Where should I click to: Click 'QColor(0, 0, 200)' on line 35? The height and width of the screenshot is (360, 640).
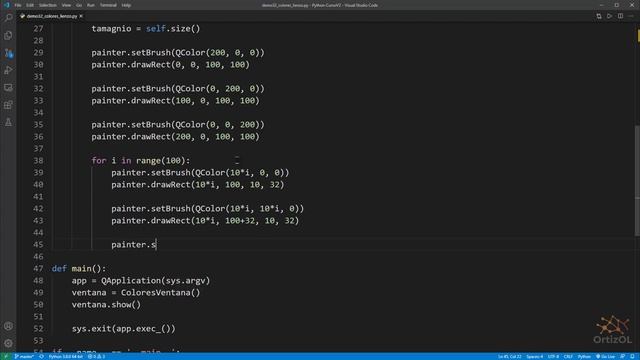(218, 124)
